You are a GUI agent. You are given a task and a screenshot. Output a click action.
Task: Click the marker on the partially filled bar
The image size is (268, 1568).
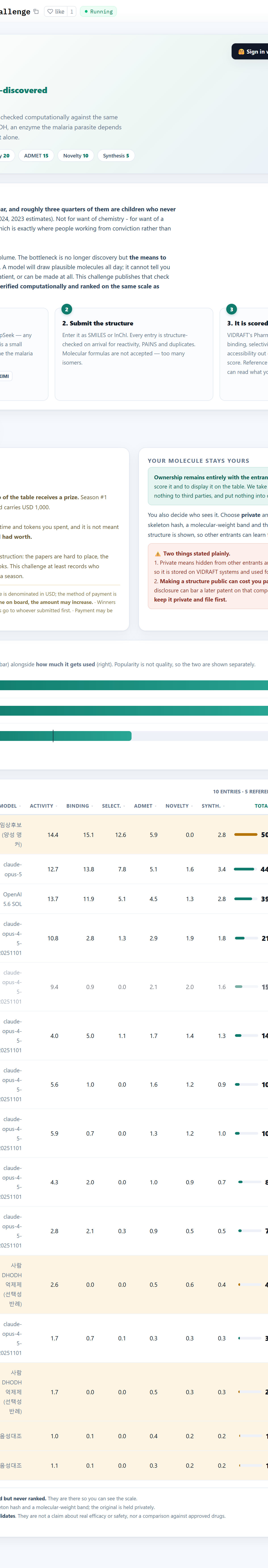[x=53, y=736]
